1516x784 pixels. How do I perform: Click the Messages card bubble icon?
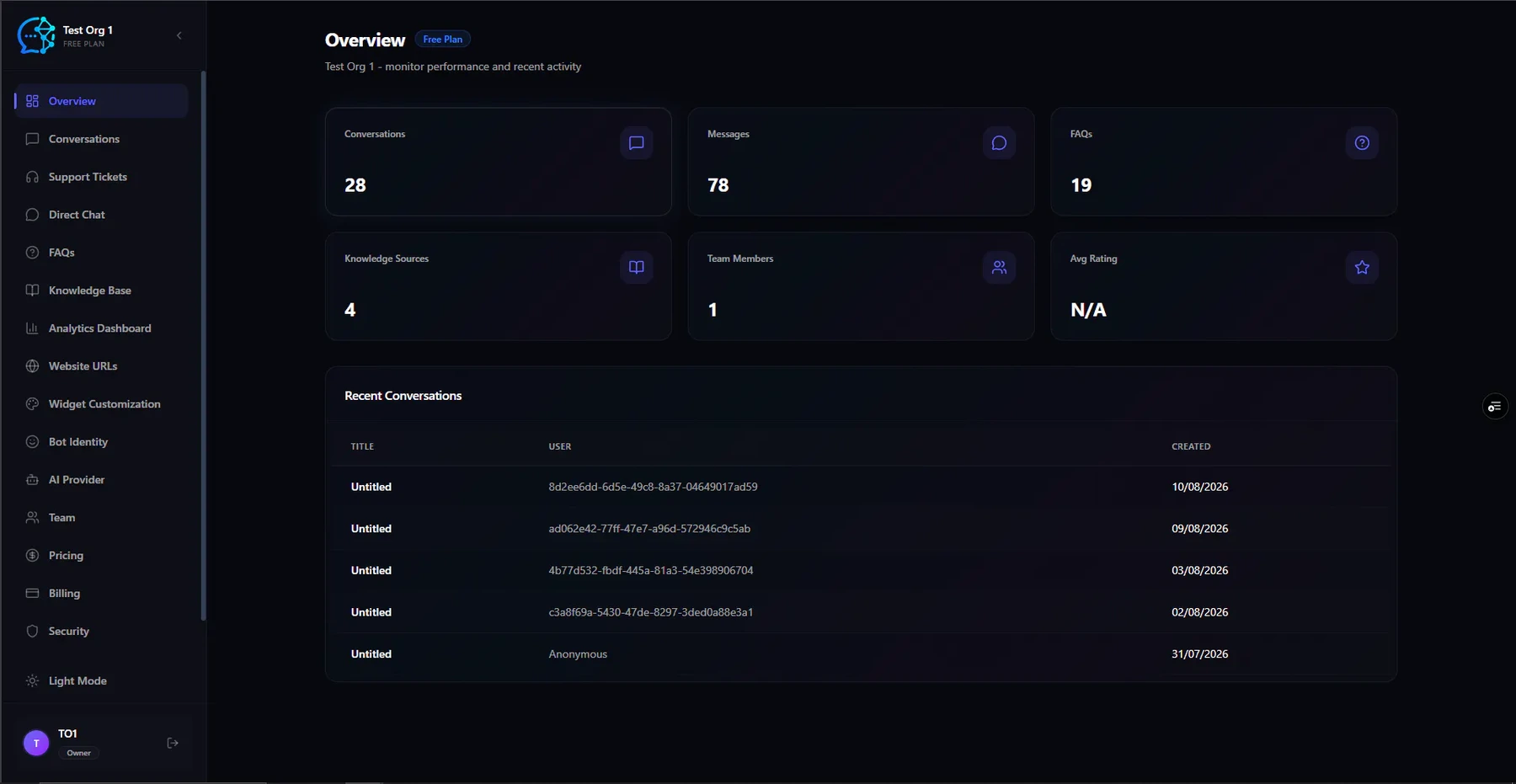click(999, 143)
